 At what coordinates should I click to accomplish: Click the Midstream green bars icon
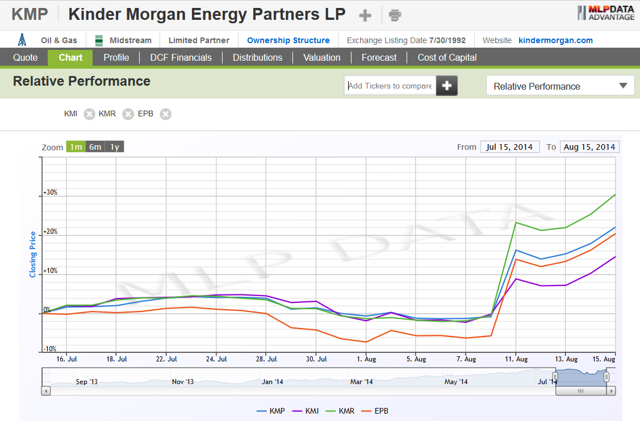98,40
